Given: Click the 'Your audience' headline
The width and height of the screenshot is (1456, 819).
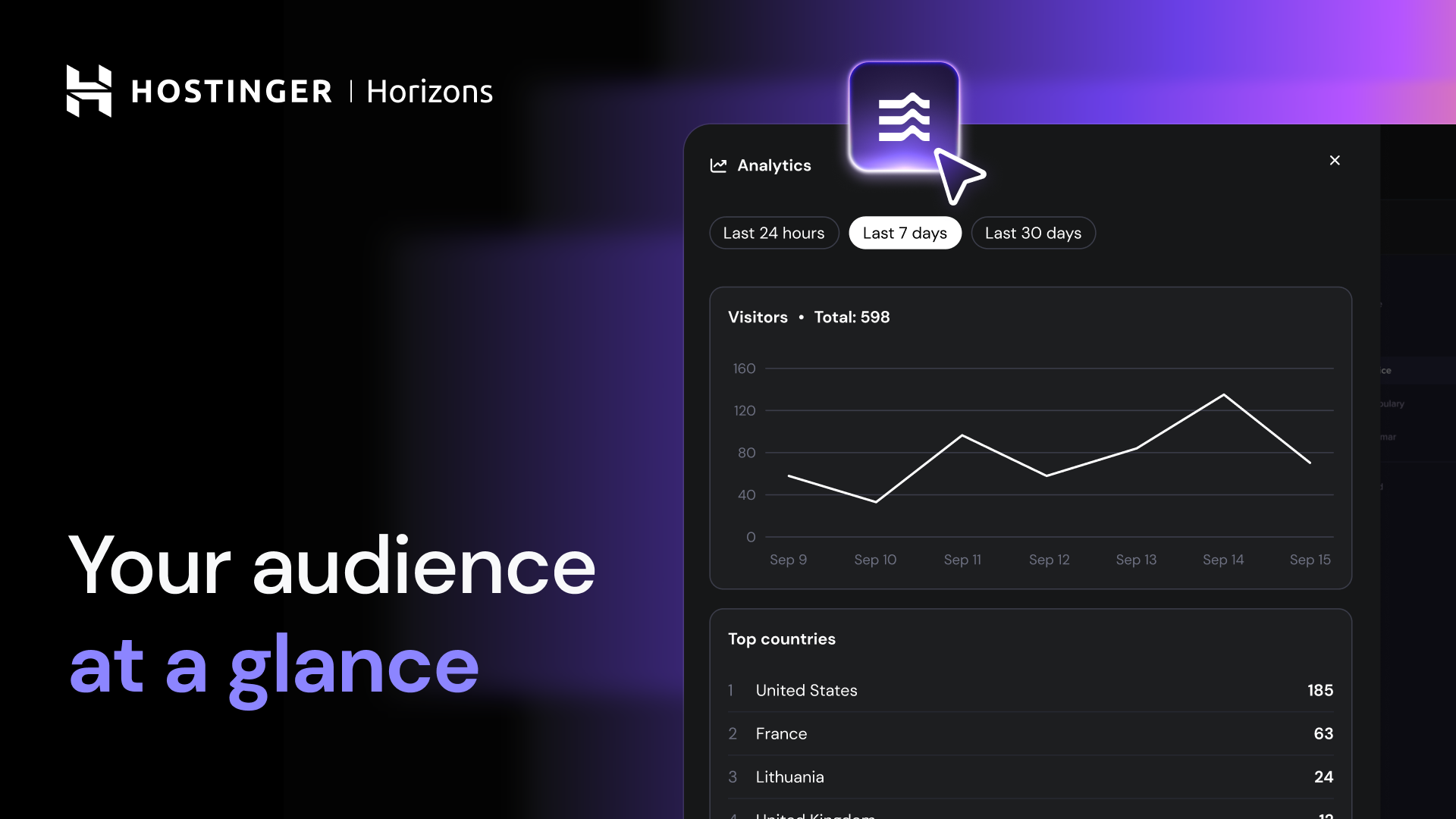Looking at the screenshot, I should 332,566.
